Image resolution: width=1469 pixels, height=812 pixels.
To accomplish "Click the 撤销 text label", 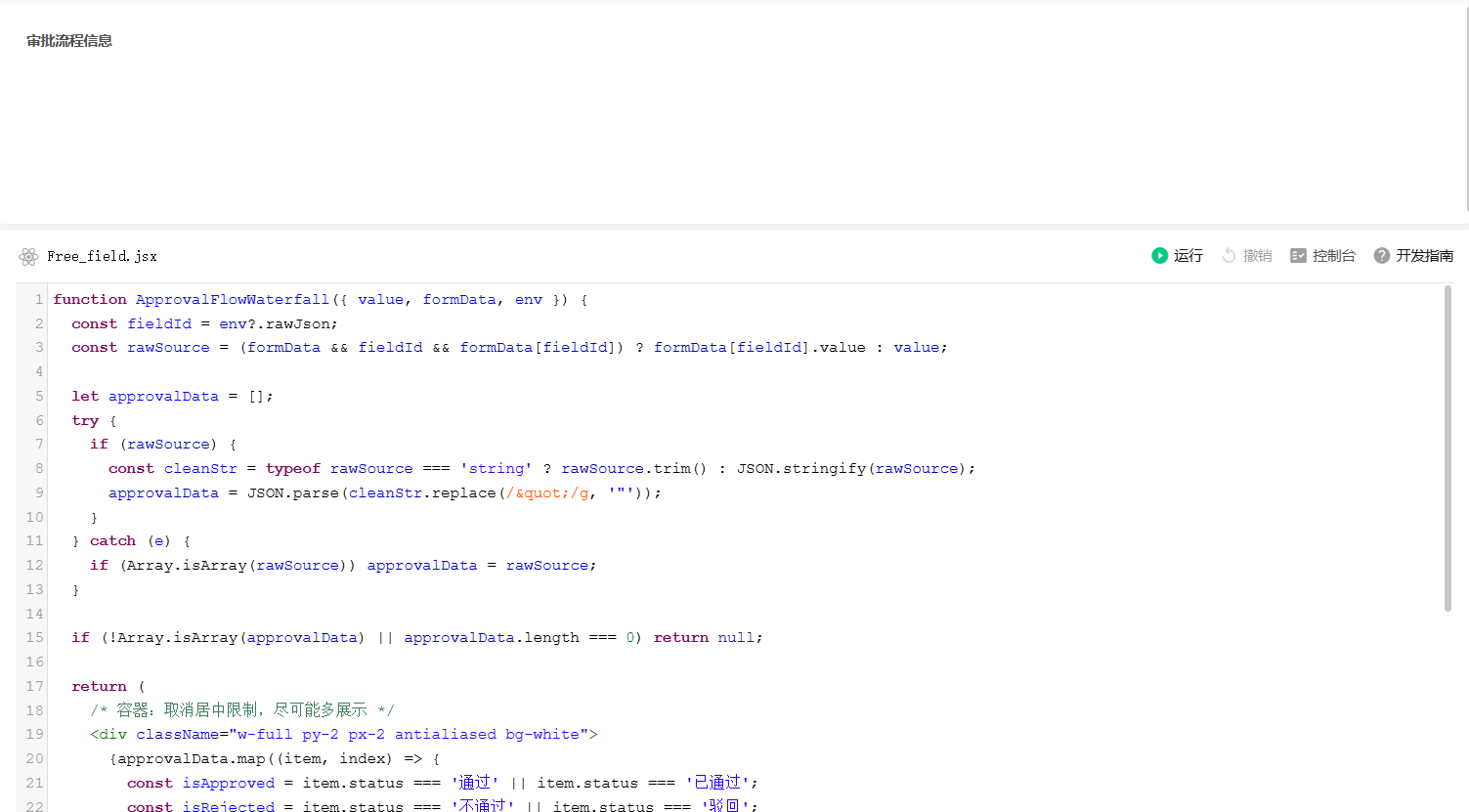I will (1258, 256).
